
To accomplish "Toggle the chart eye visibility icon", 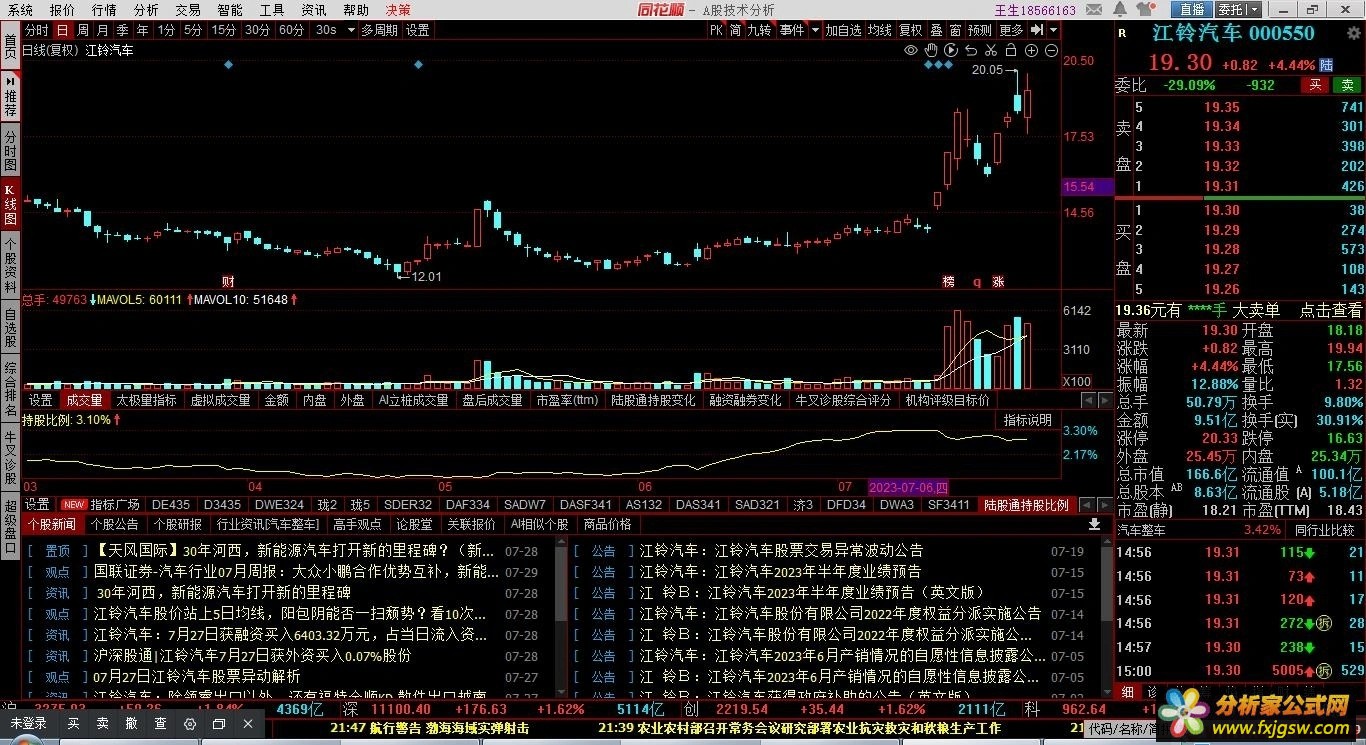I will [x=911, y=50].
